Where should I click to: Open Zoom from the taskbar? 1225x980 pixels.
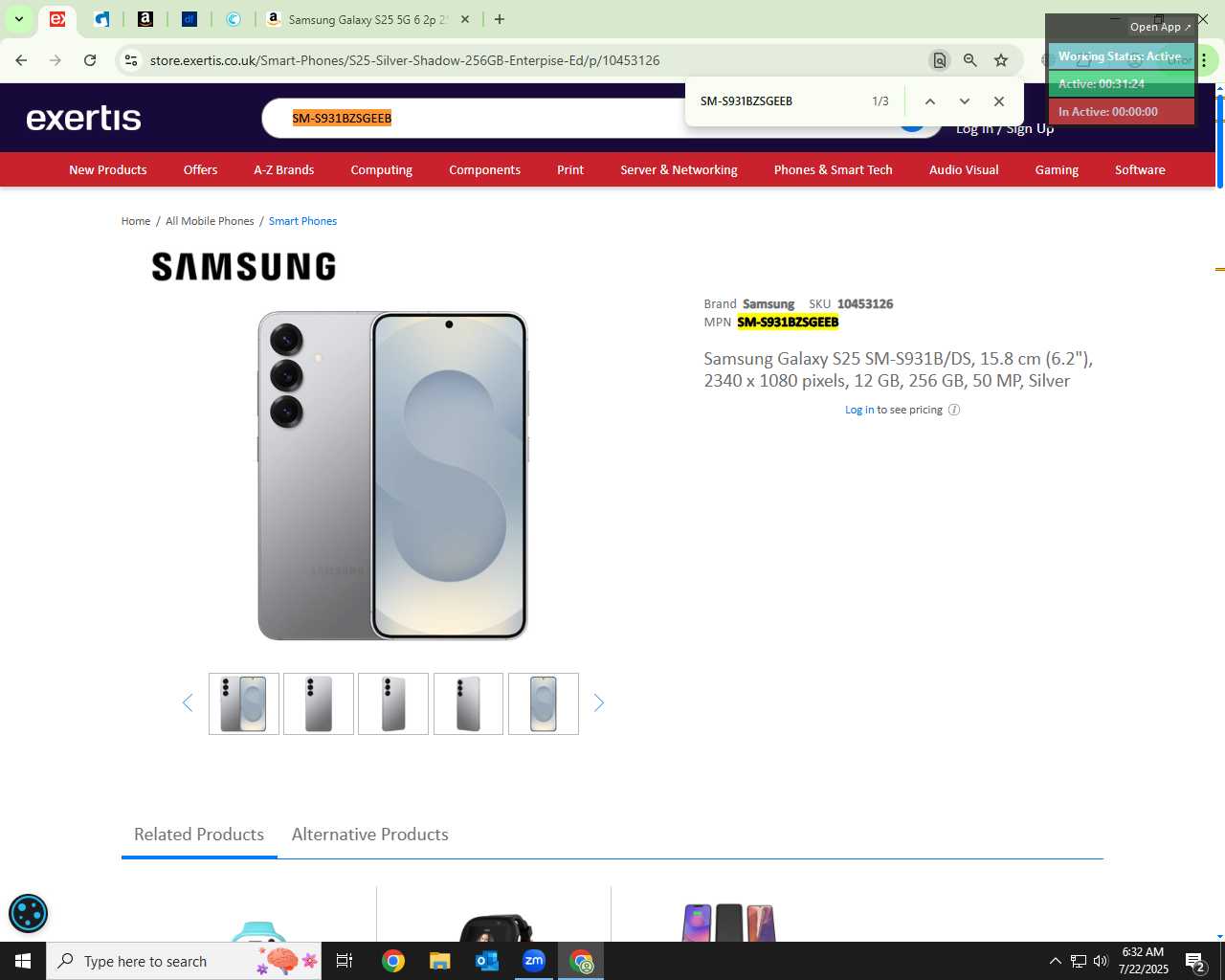click(x=534, y=961)
